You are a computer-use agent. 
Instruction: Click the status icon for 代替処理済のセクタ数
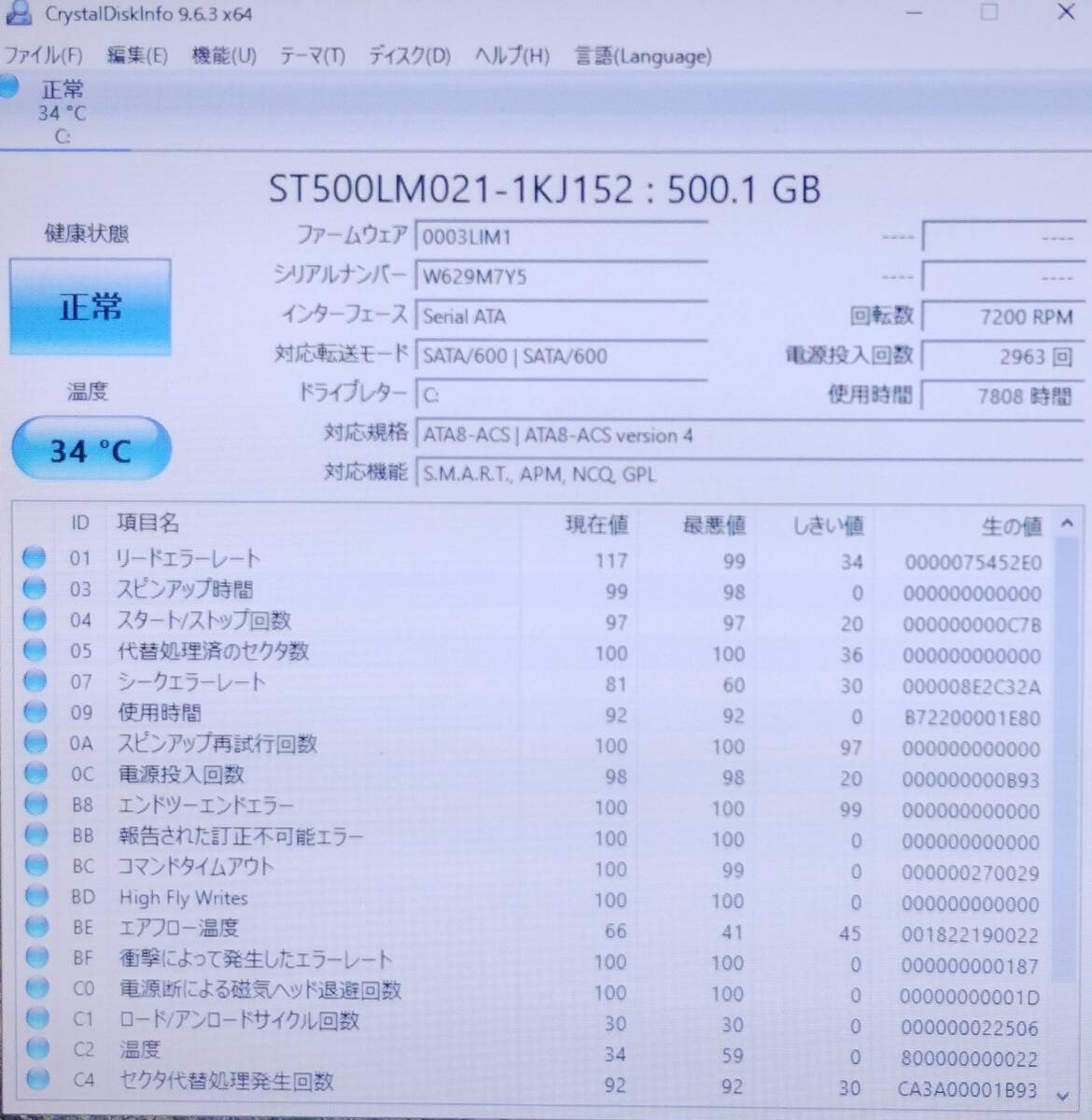[35, 651]
